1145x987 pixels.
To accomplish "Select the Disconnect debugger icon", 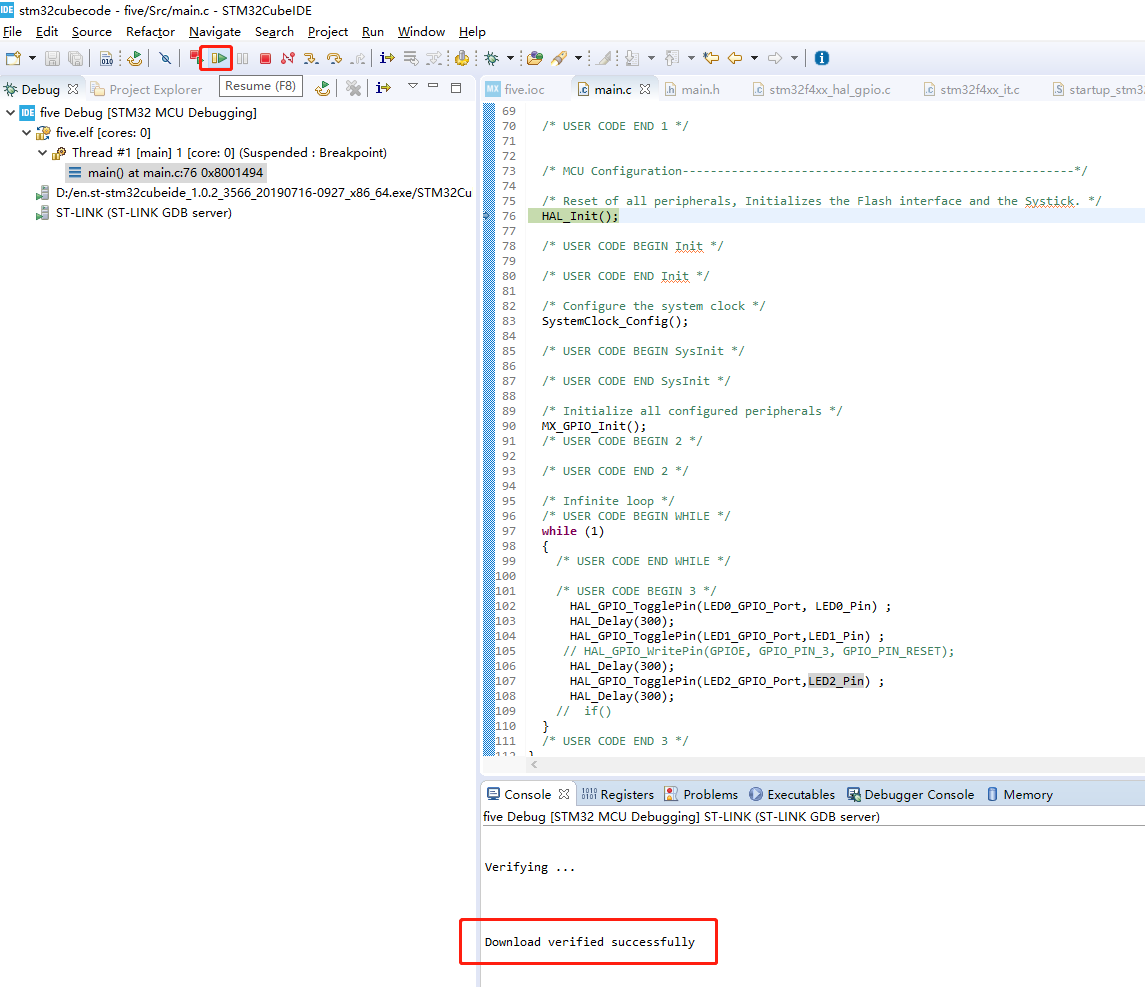I will point(289,57).
